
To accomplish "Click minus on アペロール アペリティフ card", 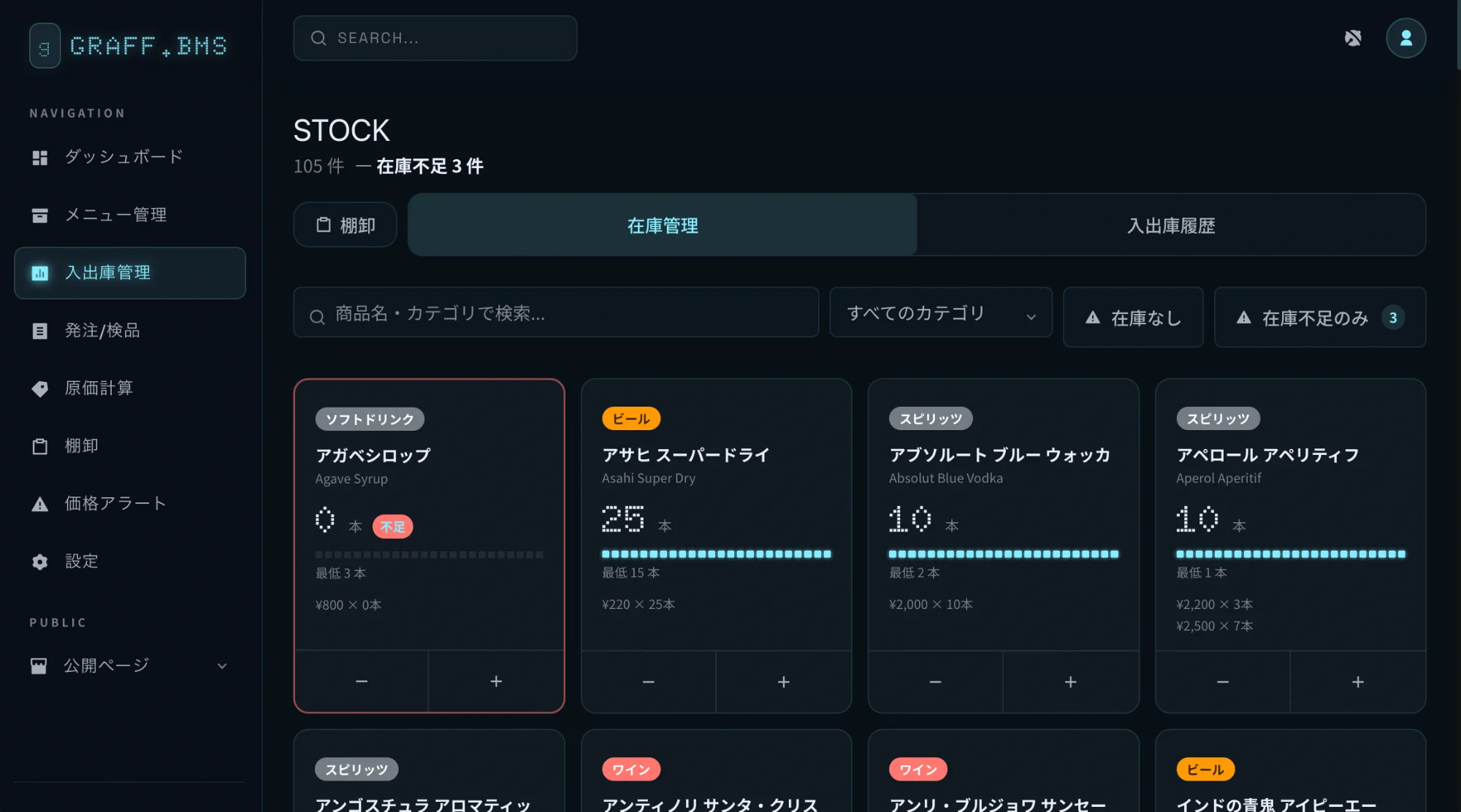I will pos(1223,682).
